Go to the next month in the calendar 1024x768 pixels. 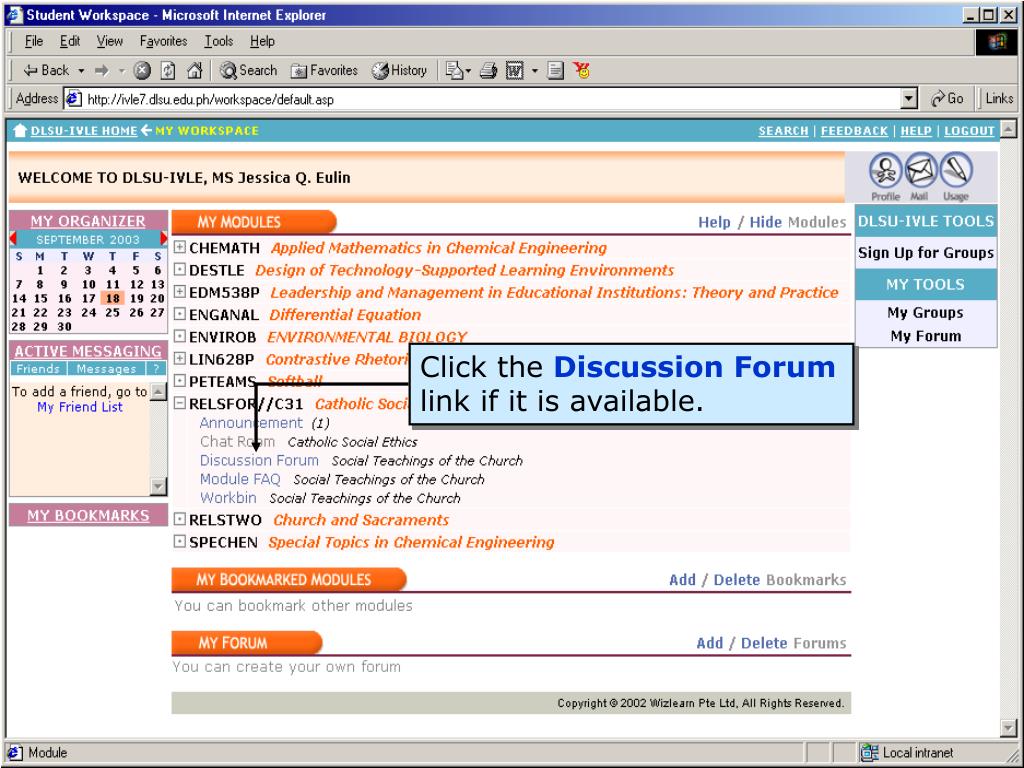(x=163, y=239)
